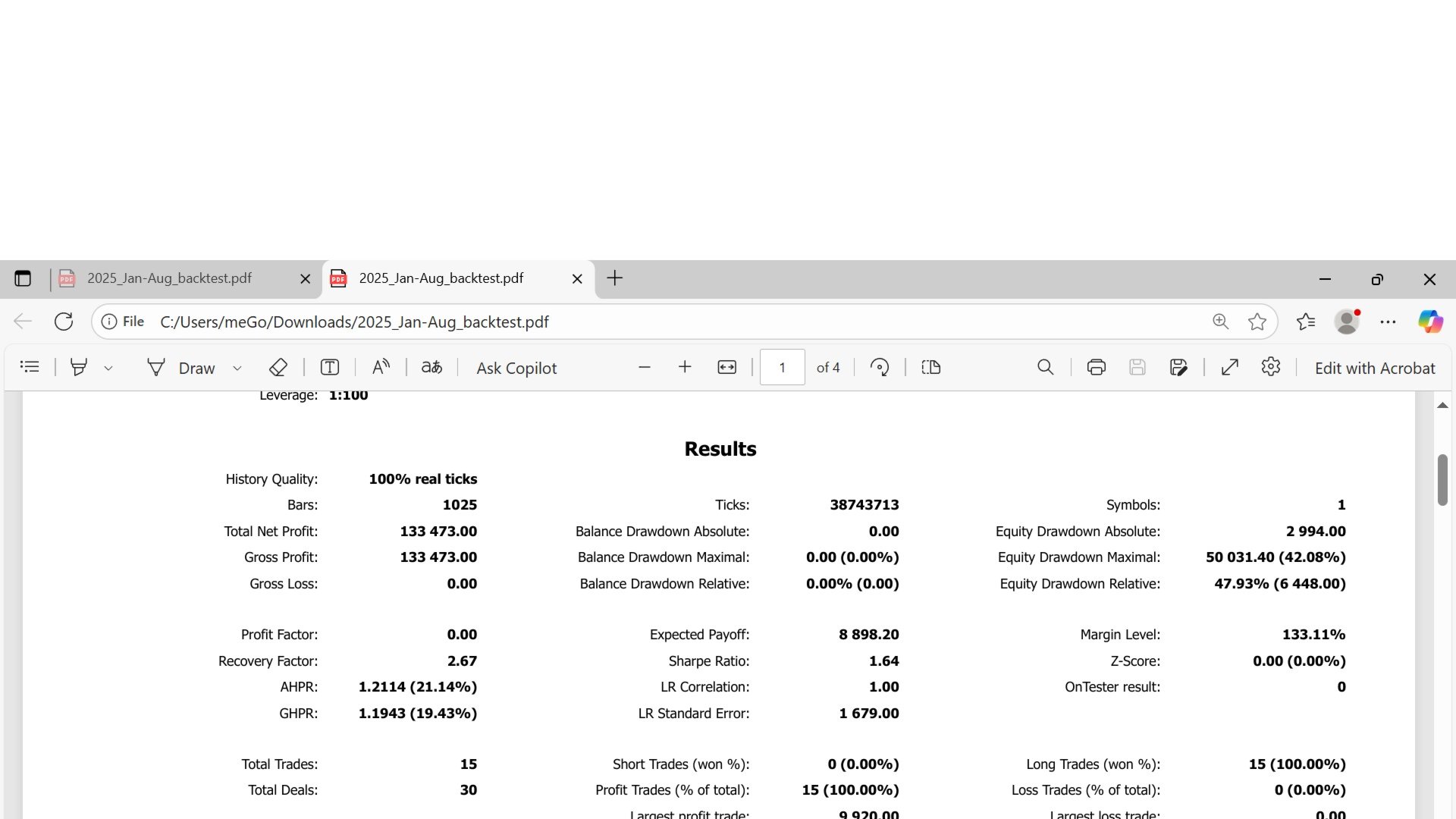The image size is (1456, 819).
Task: Open browser Settings and more menu
Action: pos(1388,322)
